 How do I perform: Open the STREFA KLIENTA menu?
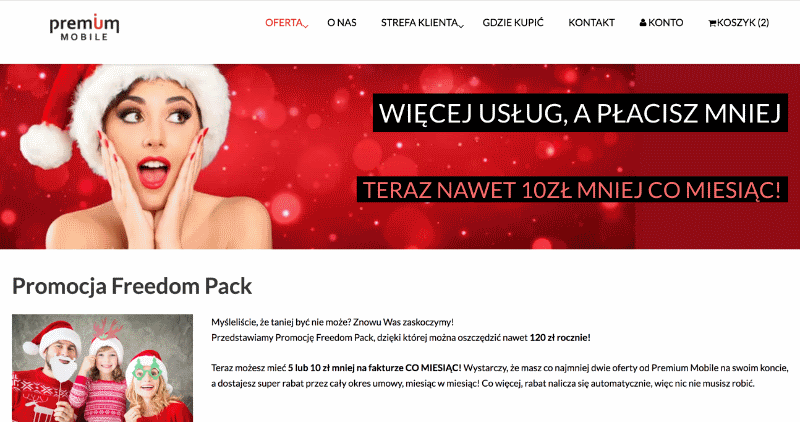coord(419,22)
